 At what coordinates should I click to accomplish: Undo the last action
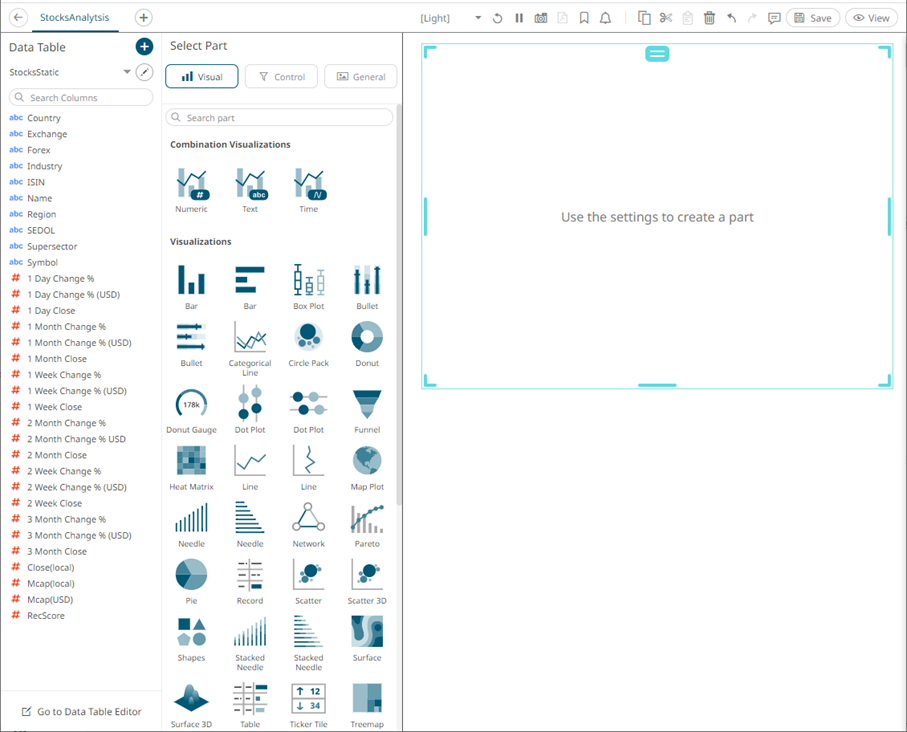tap(731, 17)
